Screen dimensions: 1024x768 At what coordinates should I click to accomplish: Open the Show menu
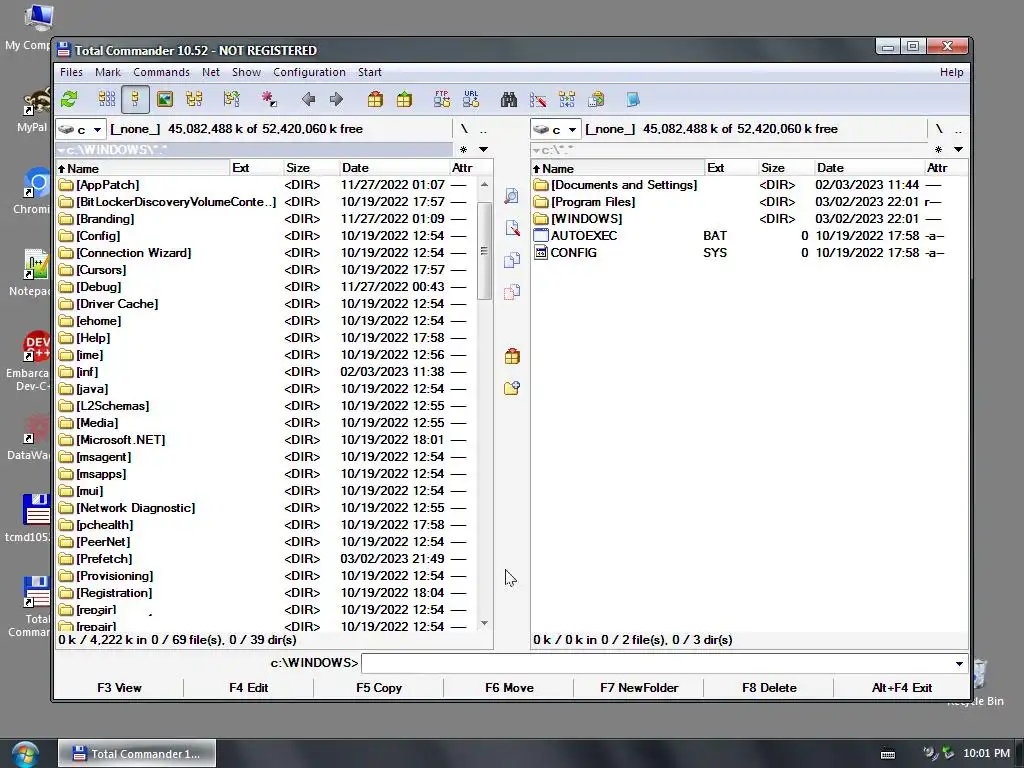246,72
